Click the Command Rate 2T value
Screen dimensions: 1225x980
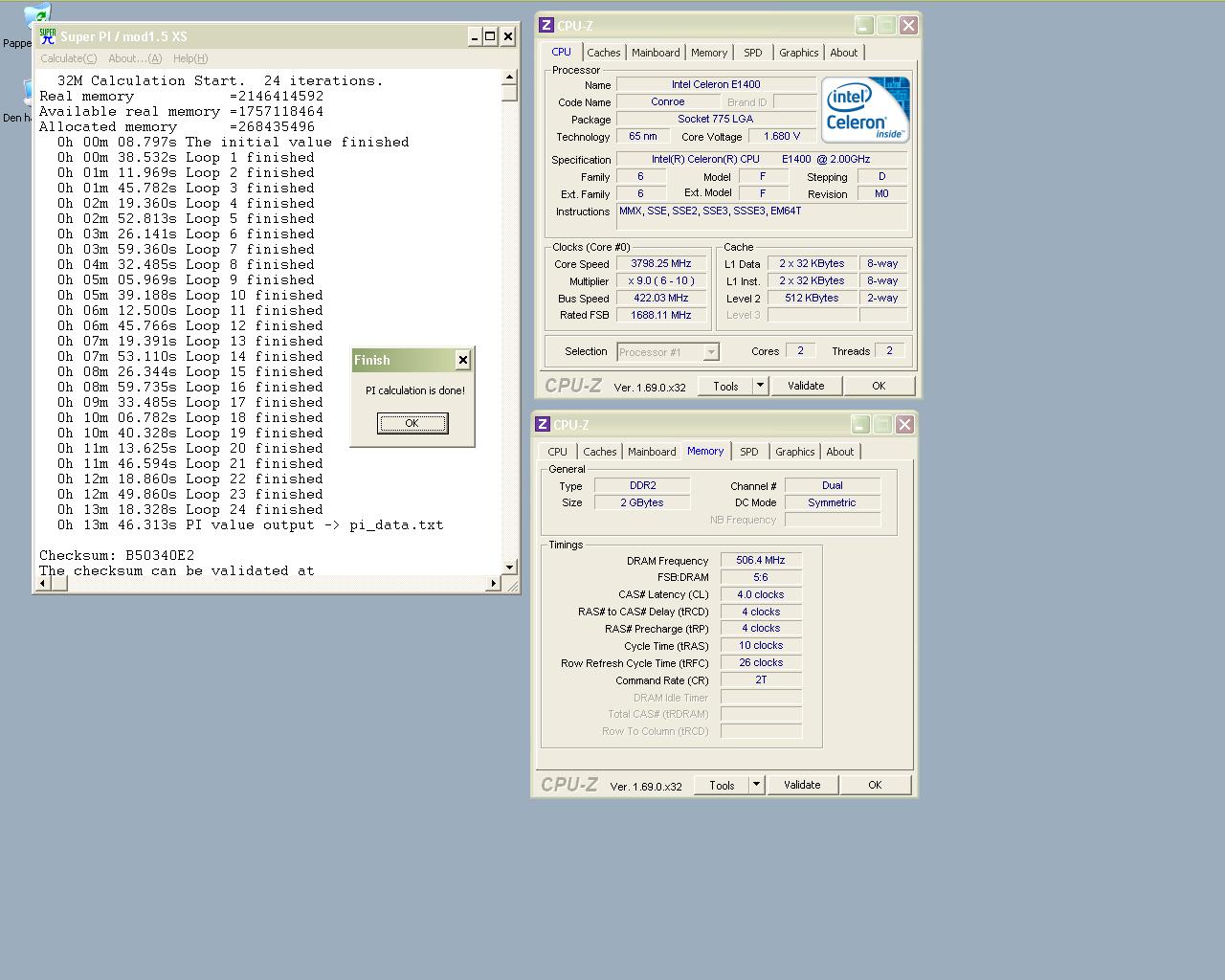click(761, 680)
